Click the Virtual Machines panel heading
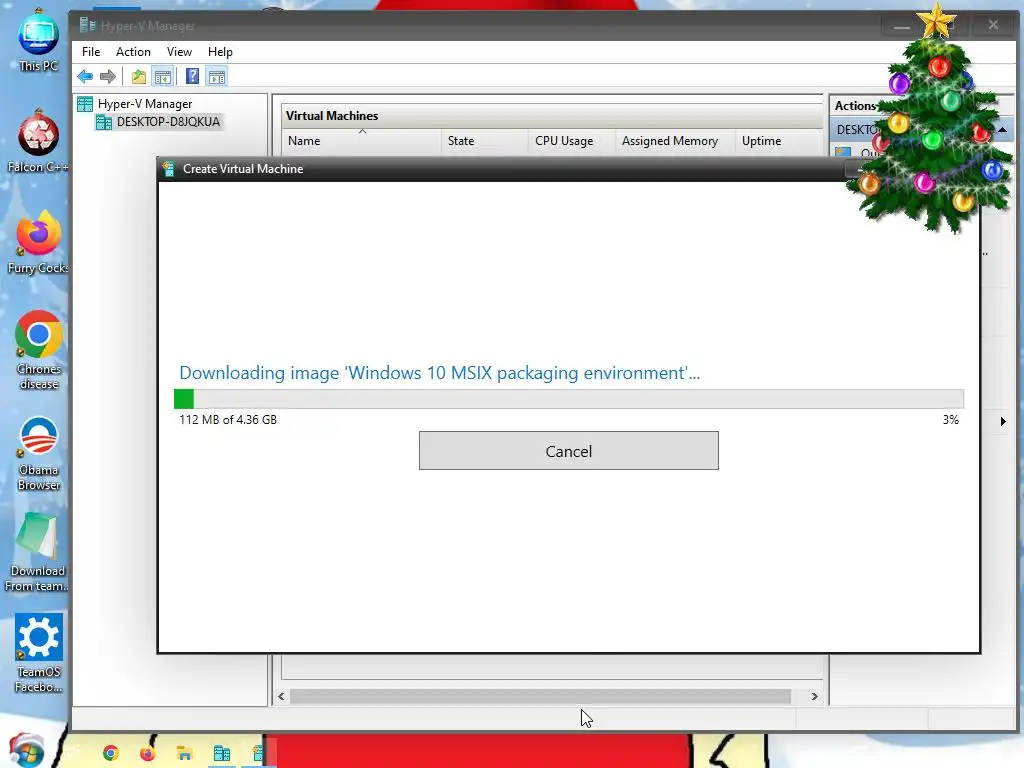Viewport: 1024px width, 768px height. coord(332,116)
